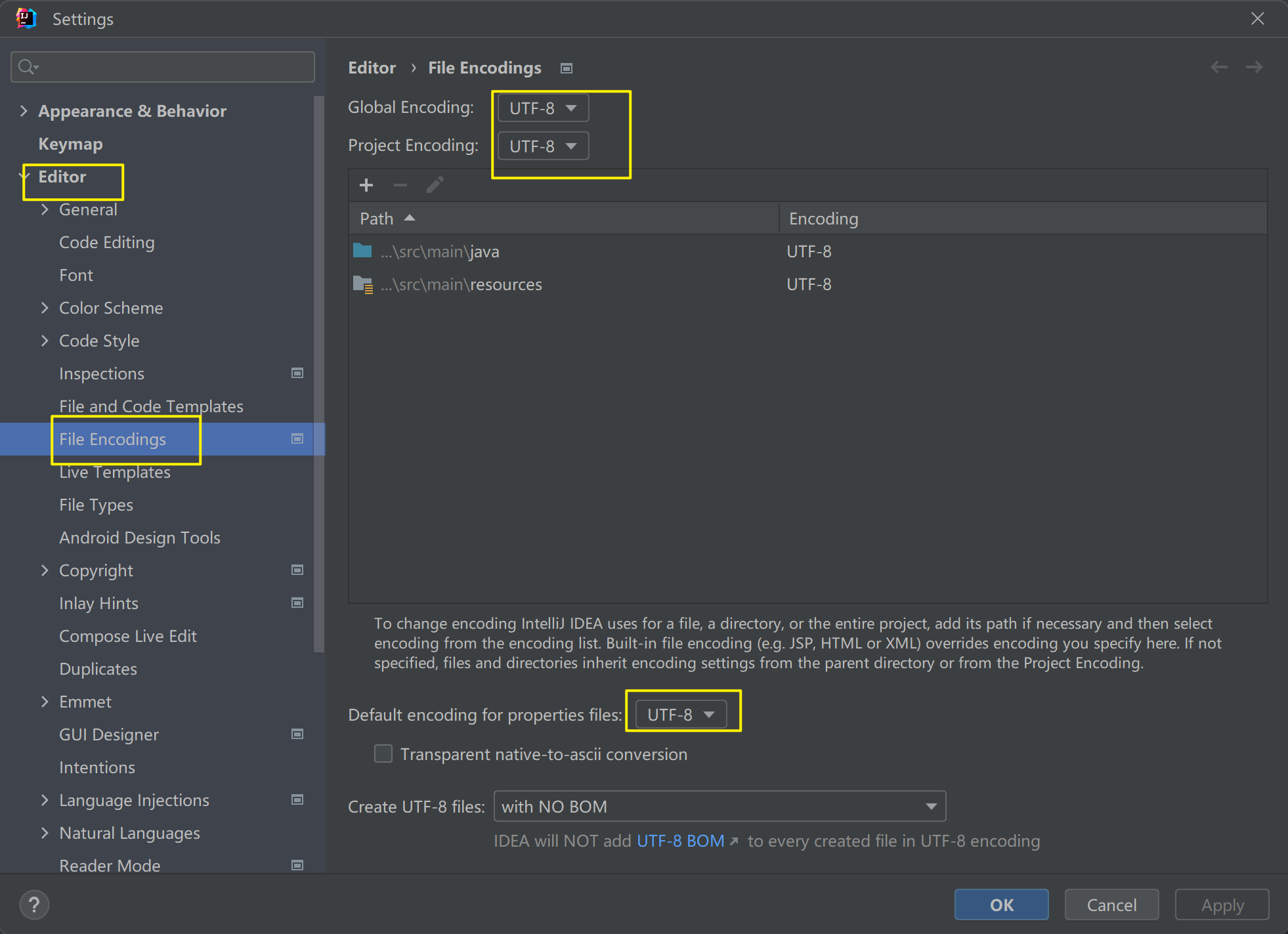Click the forward navigation arrow

click(x=1254, y=67)
